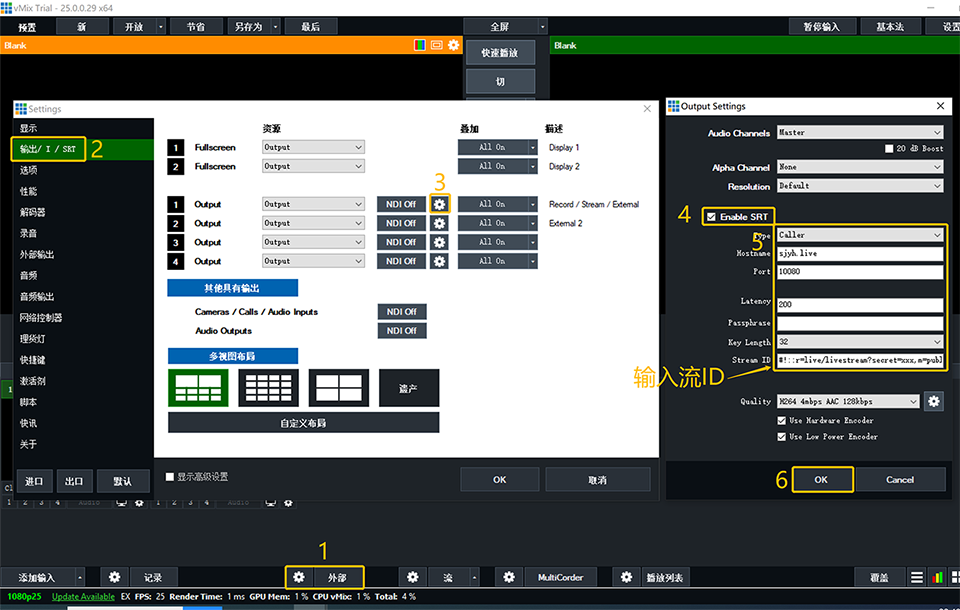This screenshot has width=960, height=610.
Task: Open the gear settings next to MultiCorder
Action: [x=510, y=577]
